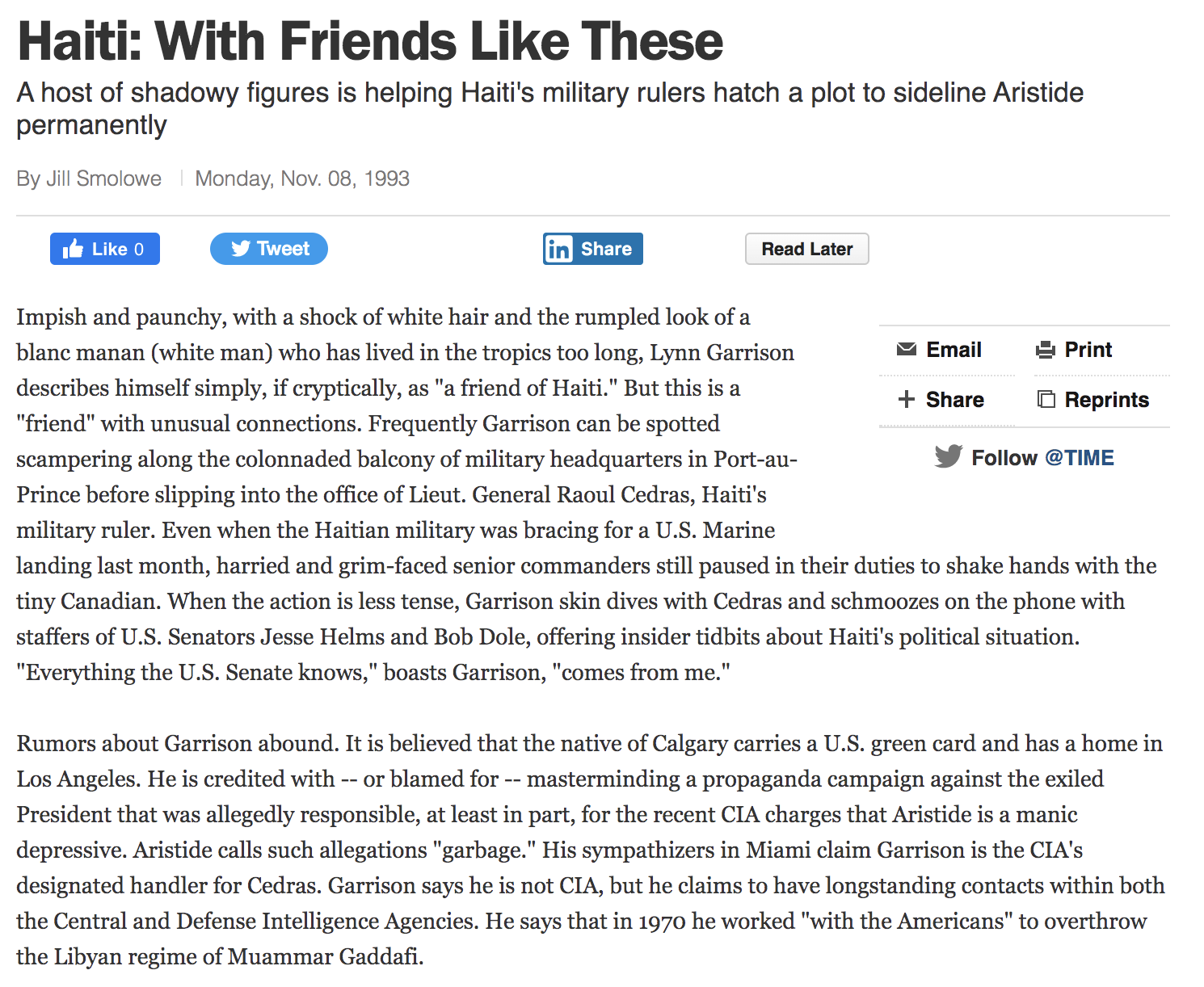Screen dimensions: 1204x987
Task: Tweet this article
Action: point(269,249)
